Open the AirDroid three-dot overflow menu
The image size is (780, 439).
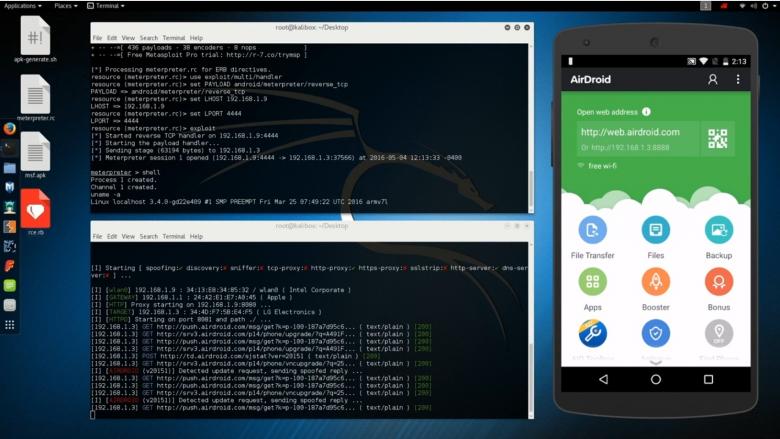(738, 80)
